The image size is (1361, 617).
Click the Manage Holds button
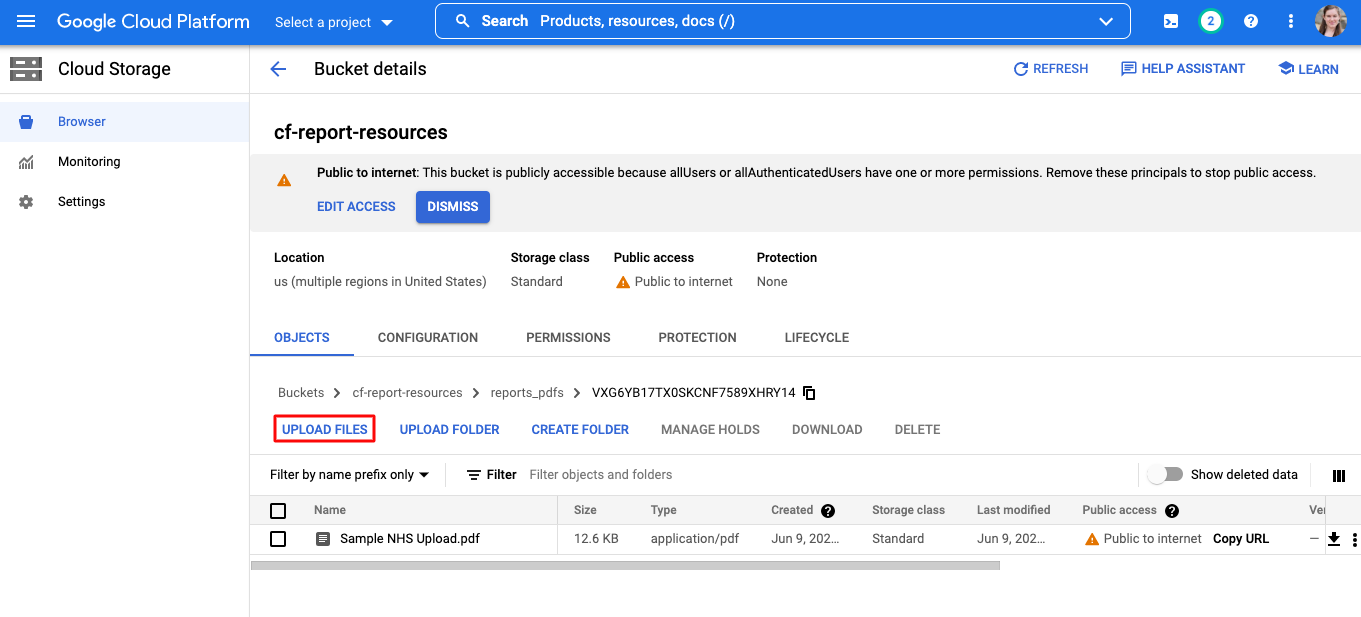pyautogui.click(x=710, y=430)
